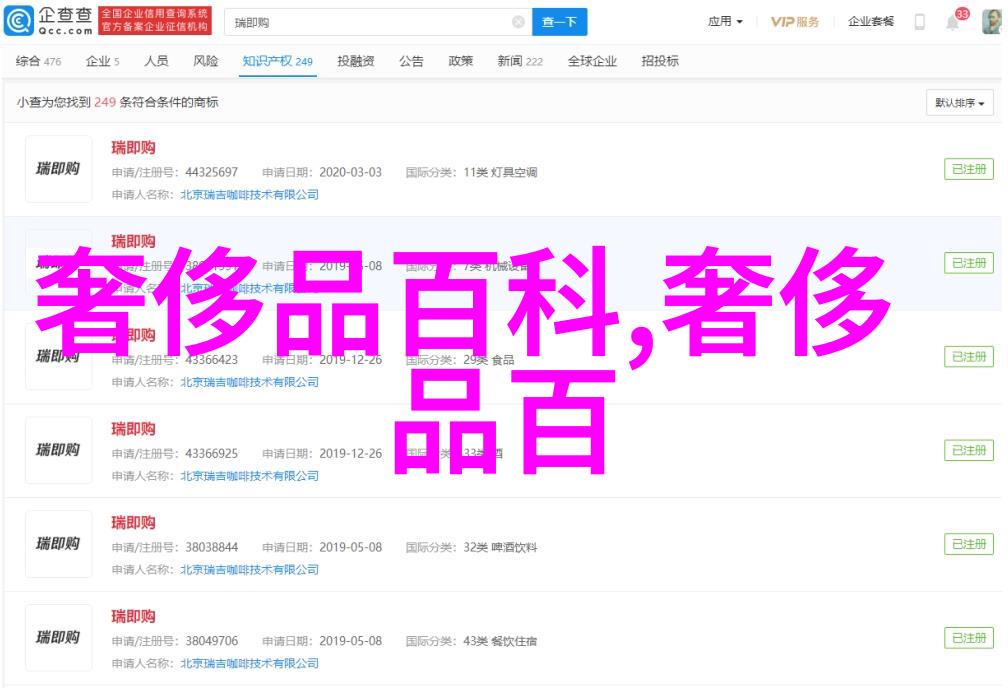
Task: Open 瑞即购 title for registration 38038844
Action: pyautogui.click(x=134, y=523)
